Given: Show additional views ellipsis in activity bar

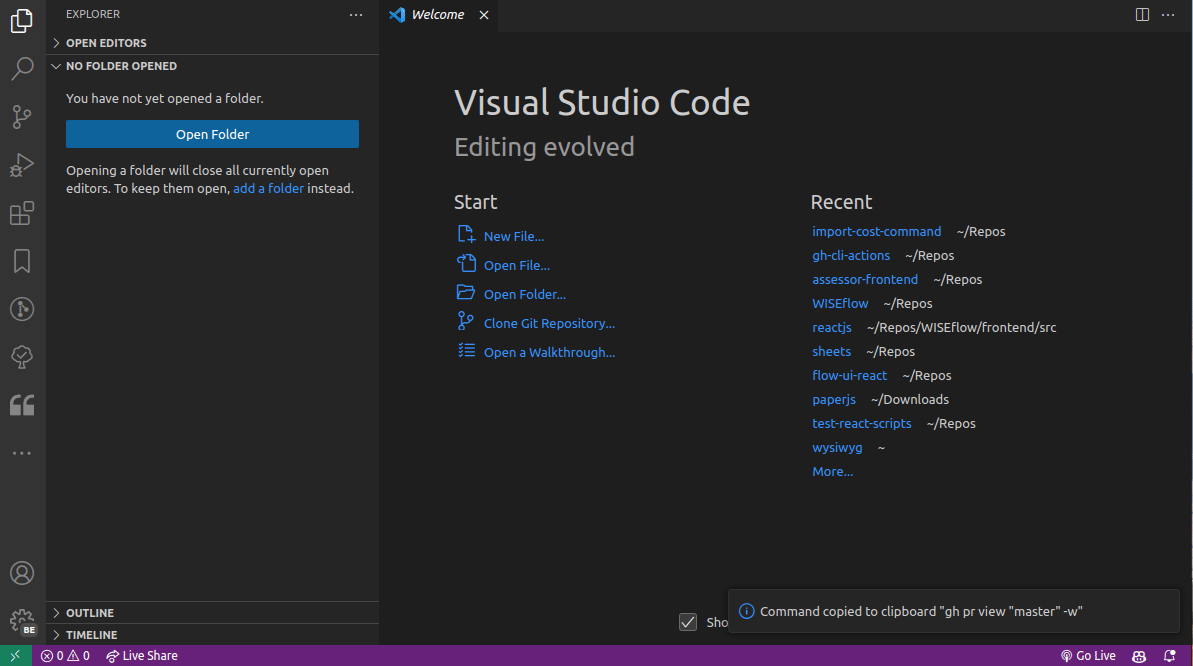Looking at the screenshot, I should coord(22,453).
